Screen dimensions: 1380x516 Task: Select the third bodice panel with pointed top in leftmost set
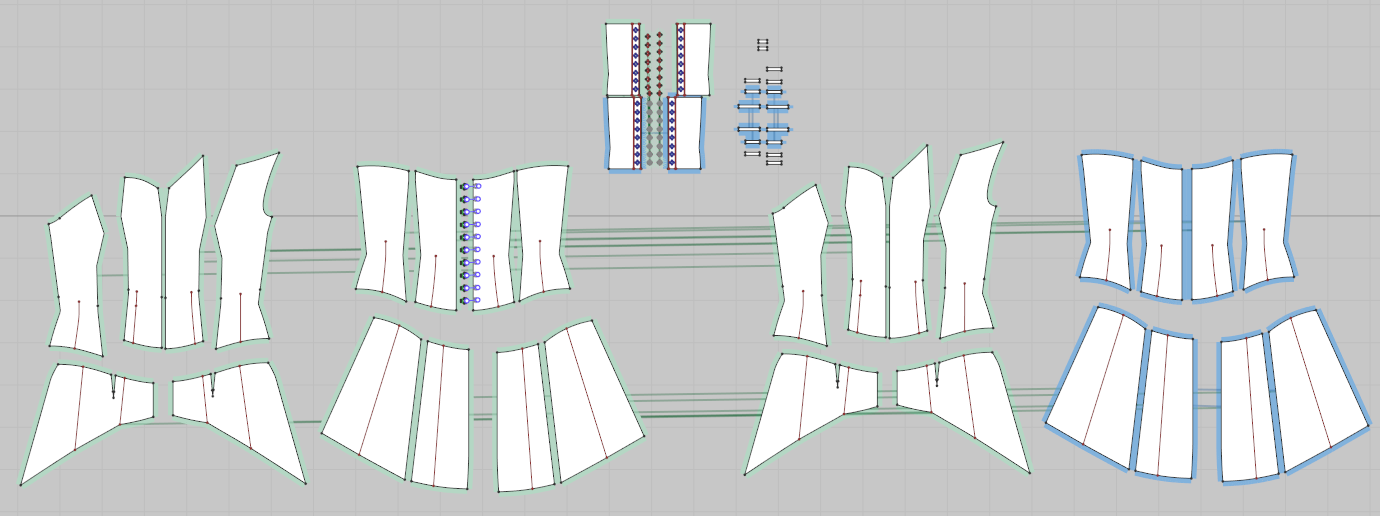coord(184,255)
